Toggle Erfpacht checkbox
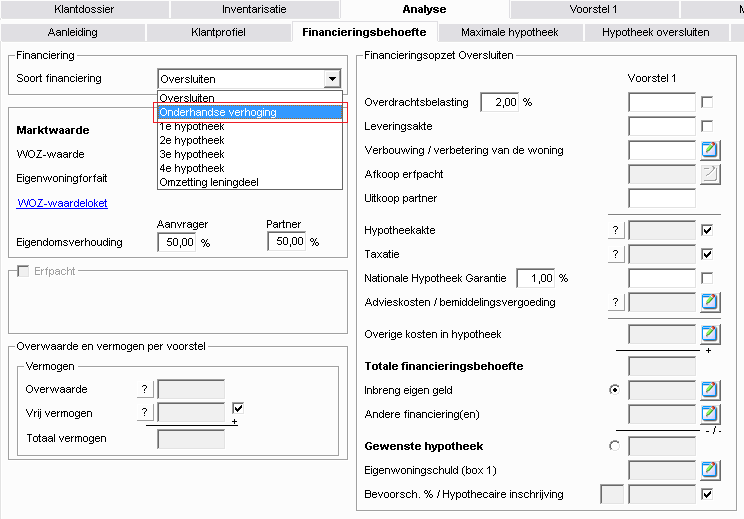744x519 pixels. [x=22, y=271]
